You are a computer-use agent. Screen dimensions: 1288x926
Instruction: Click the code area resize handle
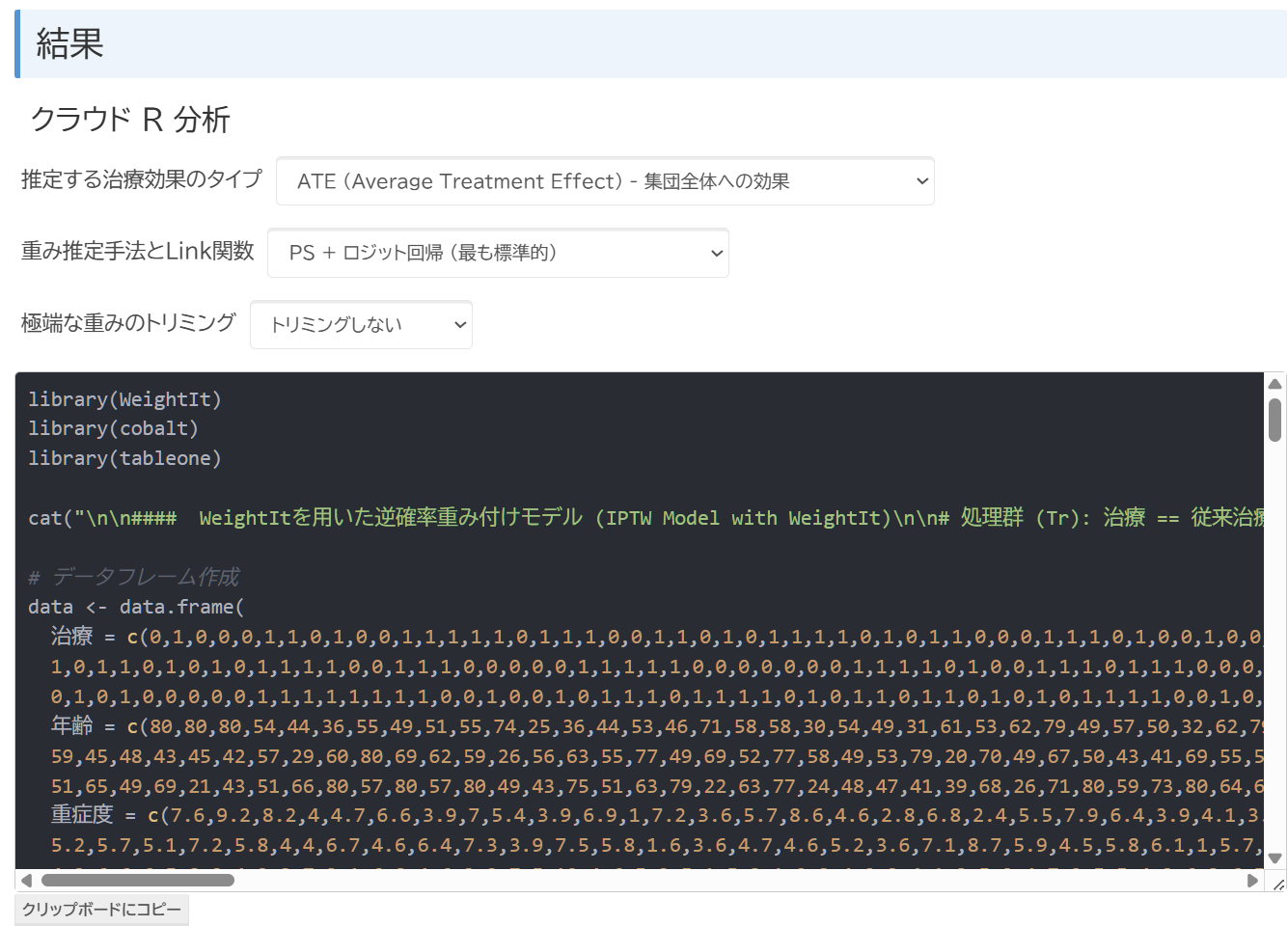pyautogui.click(x=1278, y=884)
